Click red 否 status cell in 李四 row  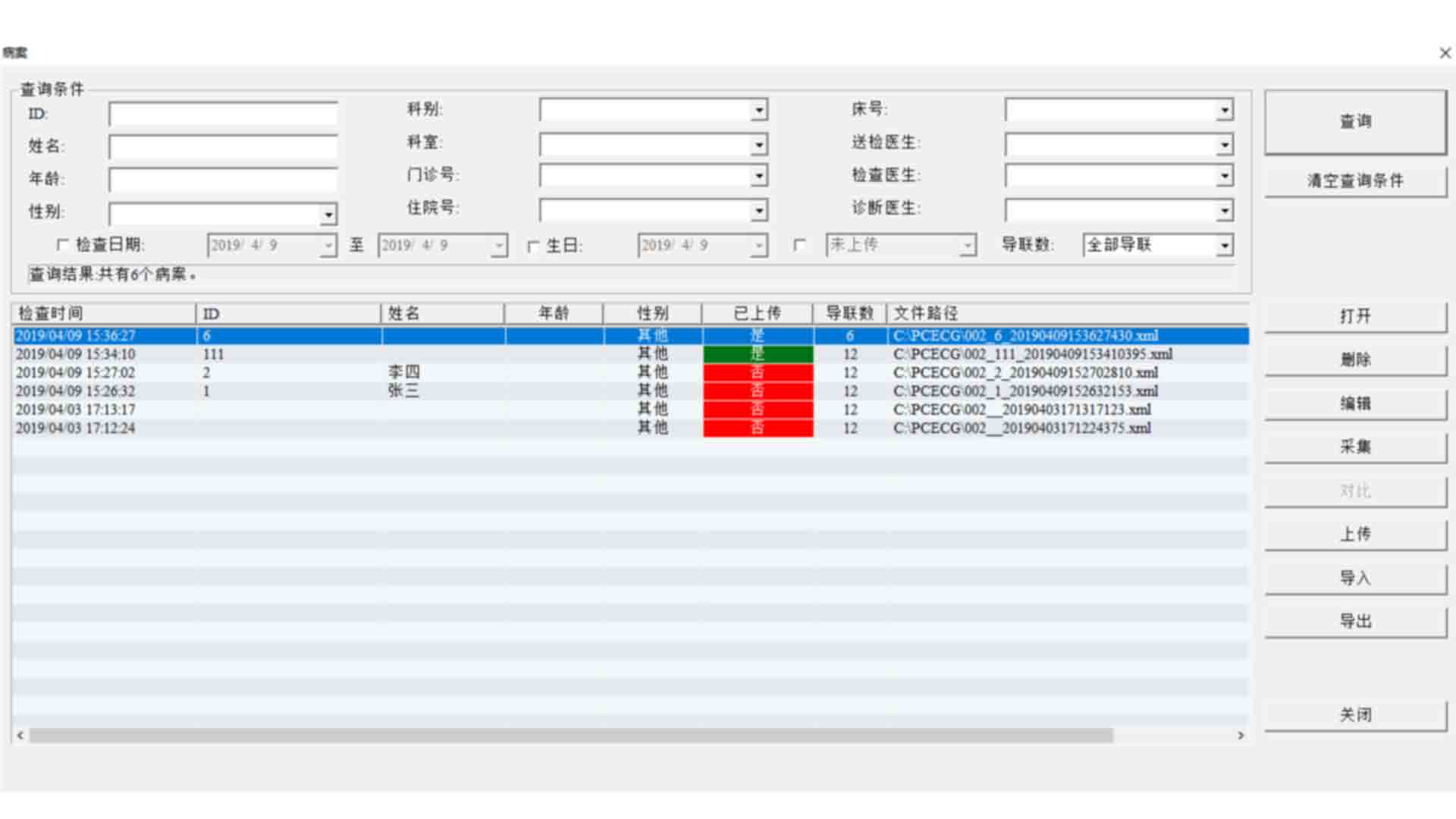point(758,372)
